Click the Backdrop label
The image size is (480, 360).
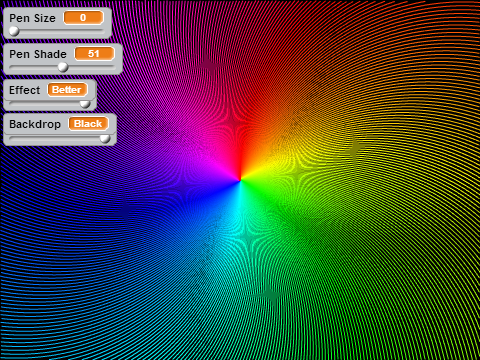click(35, 124)
